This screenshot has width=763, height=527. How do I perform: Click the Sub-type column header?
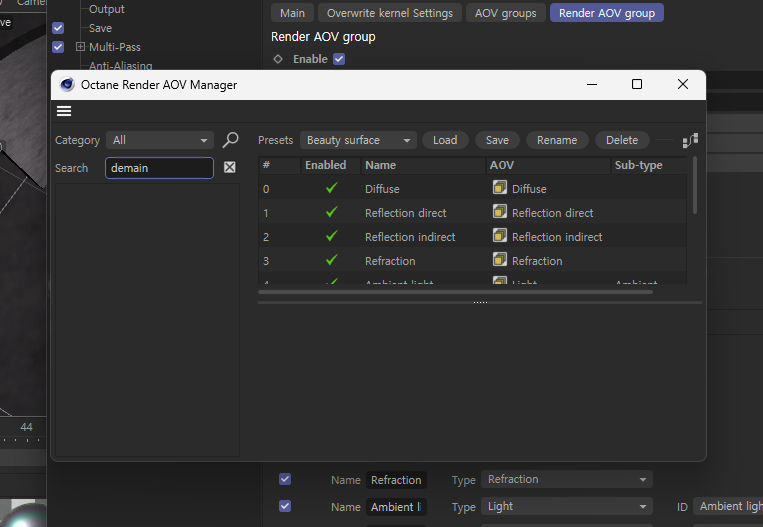click(649, 165)
